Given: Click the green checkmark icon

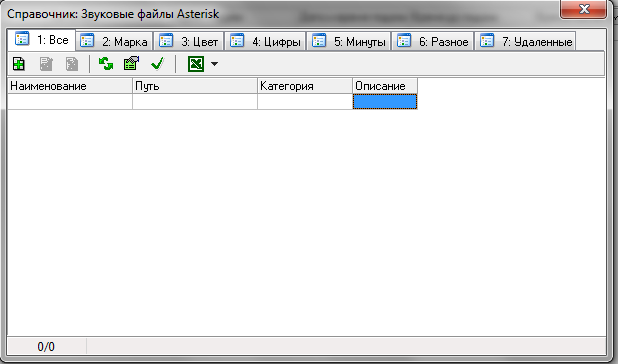Looking at the screenshot, I should click(158, 64).
